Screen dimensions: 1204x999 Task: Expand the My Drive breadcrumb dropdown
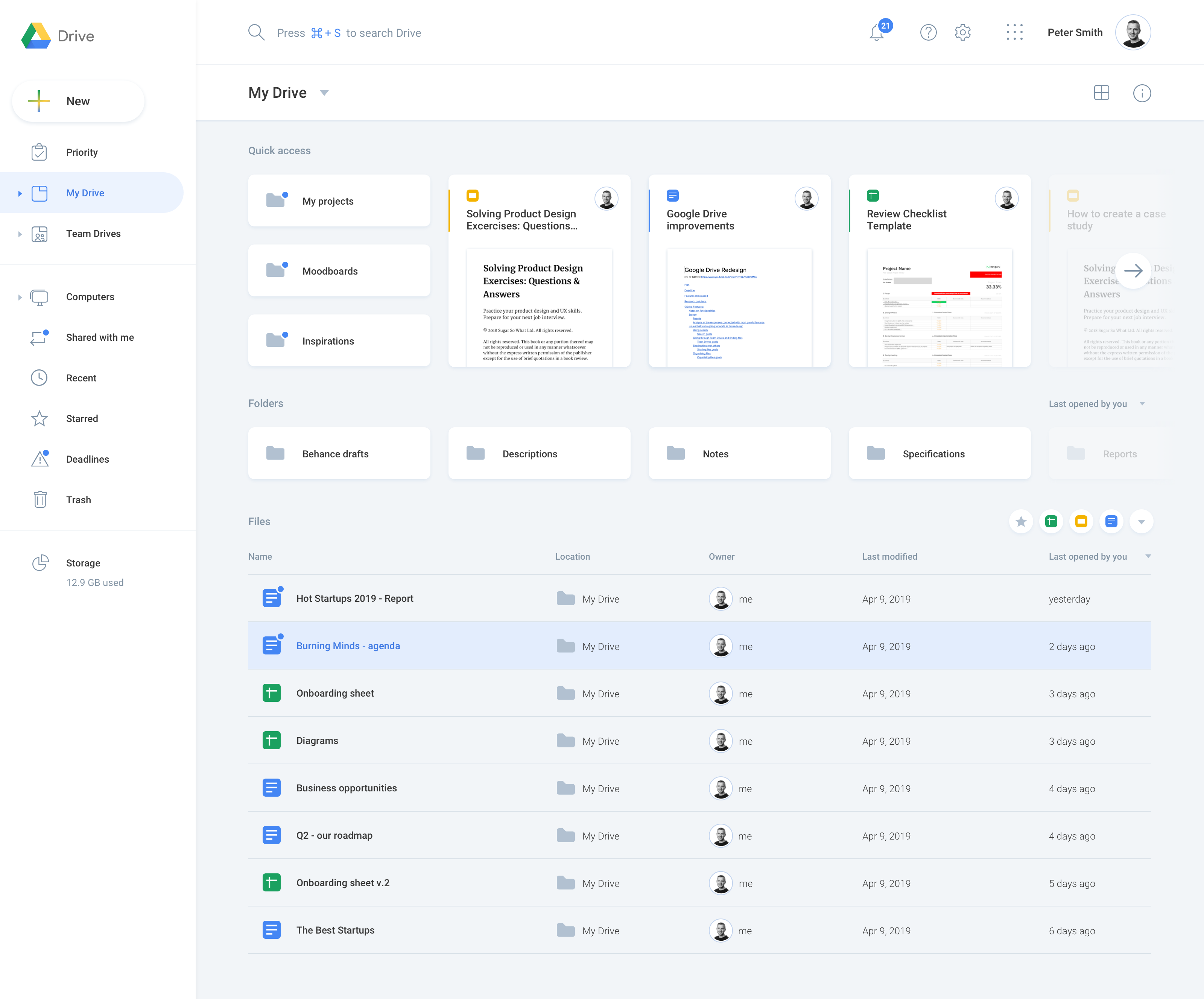click(324, 93)
